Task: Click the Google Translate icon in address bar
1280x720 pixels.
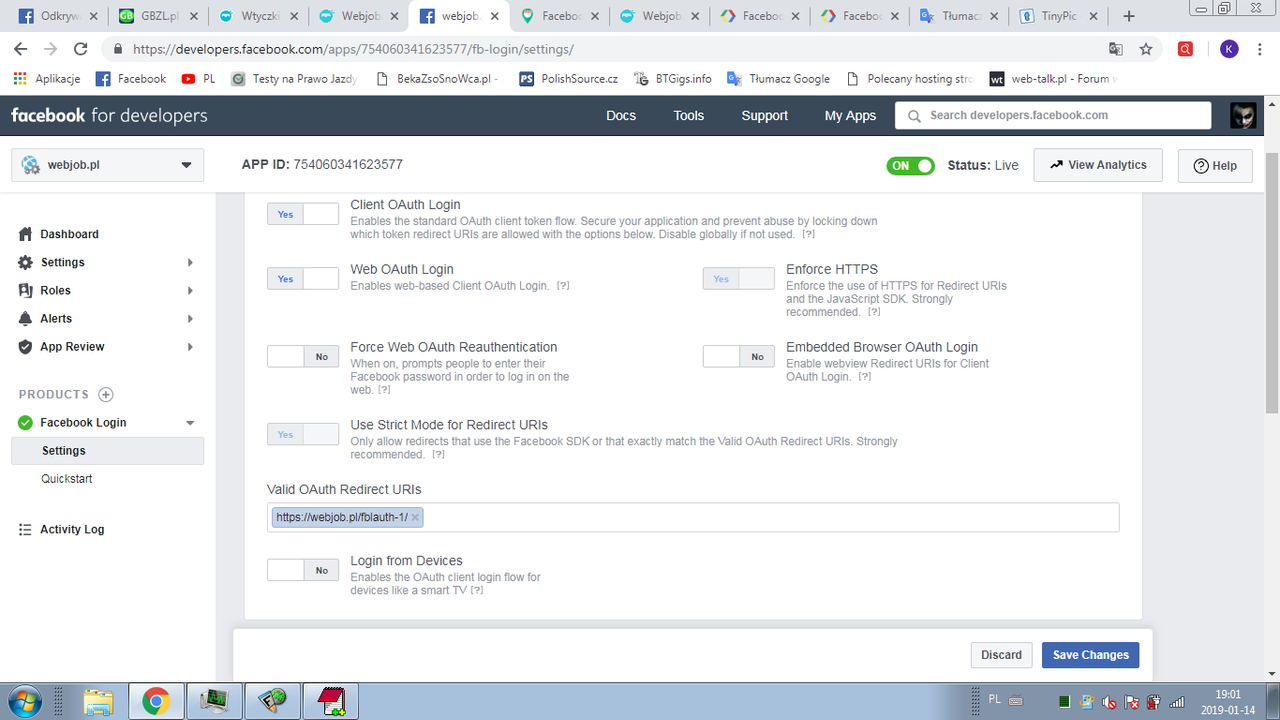Action: tap(1116, 49)
